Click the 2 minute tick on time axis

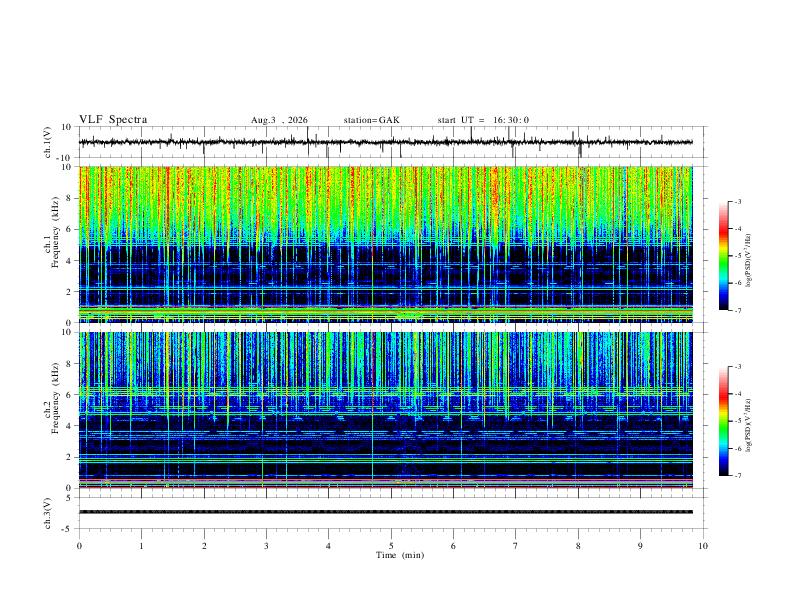pos(204,546)
